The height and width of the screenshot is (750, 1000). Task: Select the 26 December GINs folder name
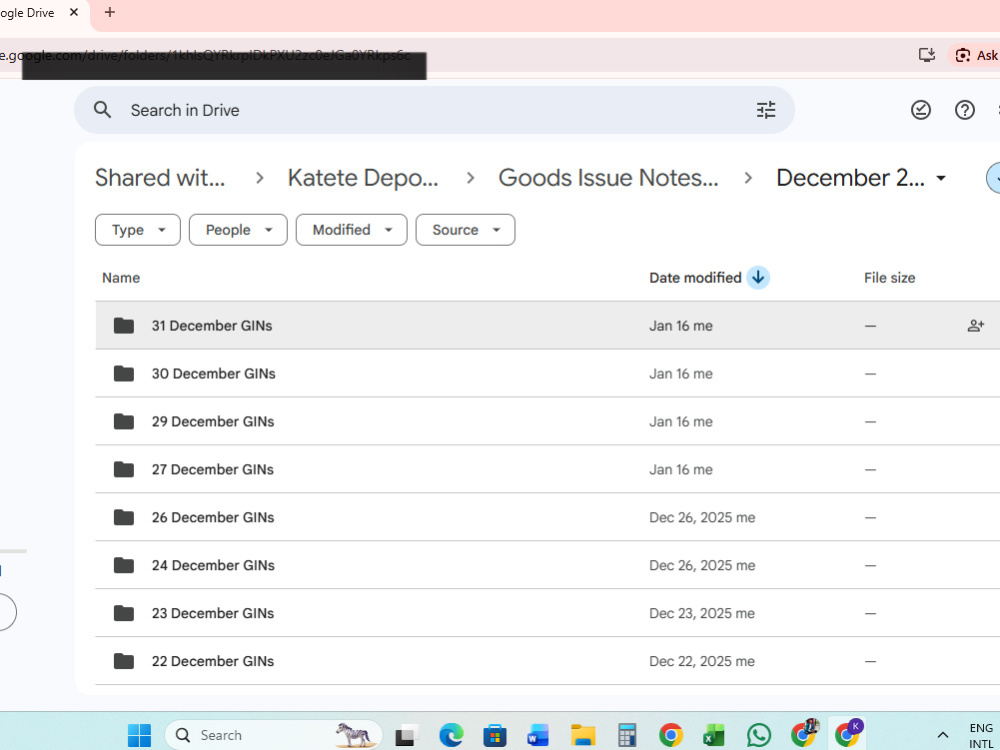pos(213,517)
